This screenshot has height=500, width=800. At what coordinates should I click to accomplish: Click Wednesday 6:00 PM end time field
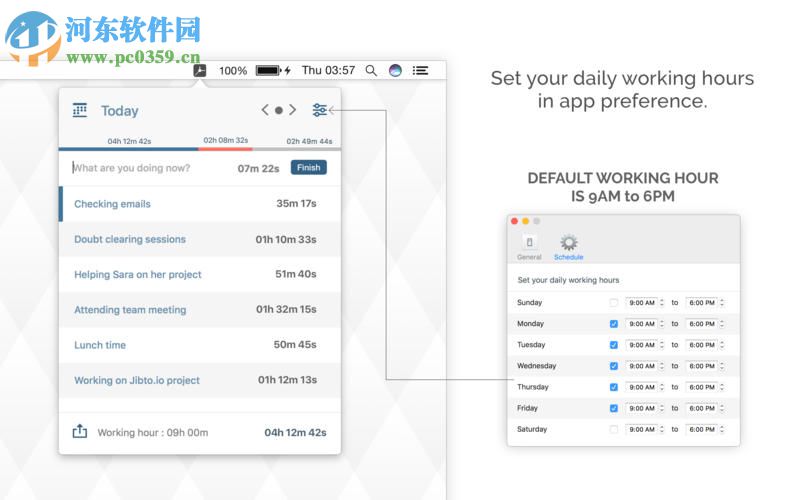click(x=702, y=366)
